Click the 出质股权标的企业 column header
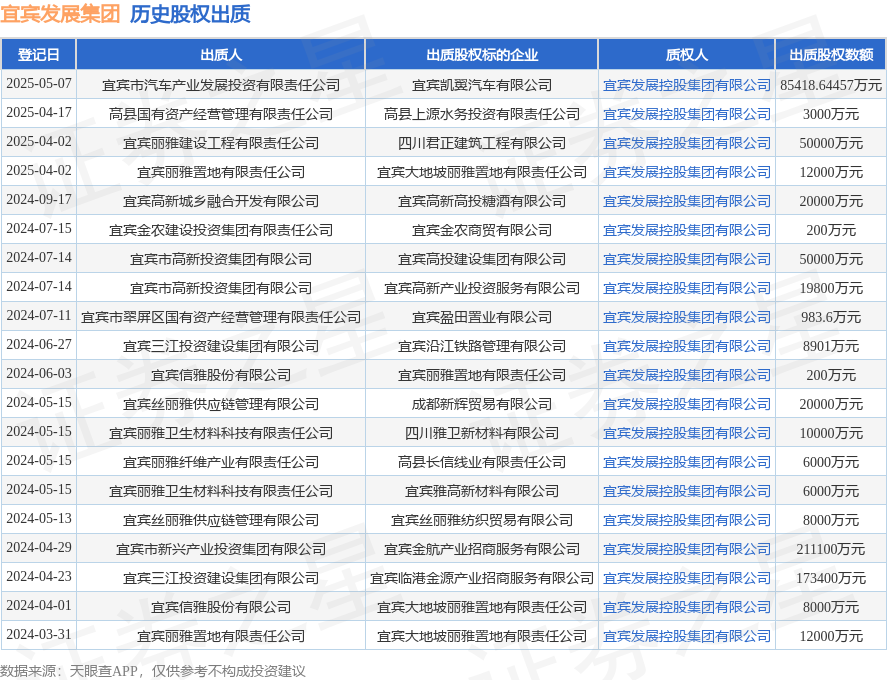 point(482,55)
